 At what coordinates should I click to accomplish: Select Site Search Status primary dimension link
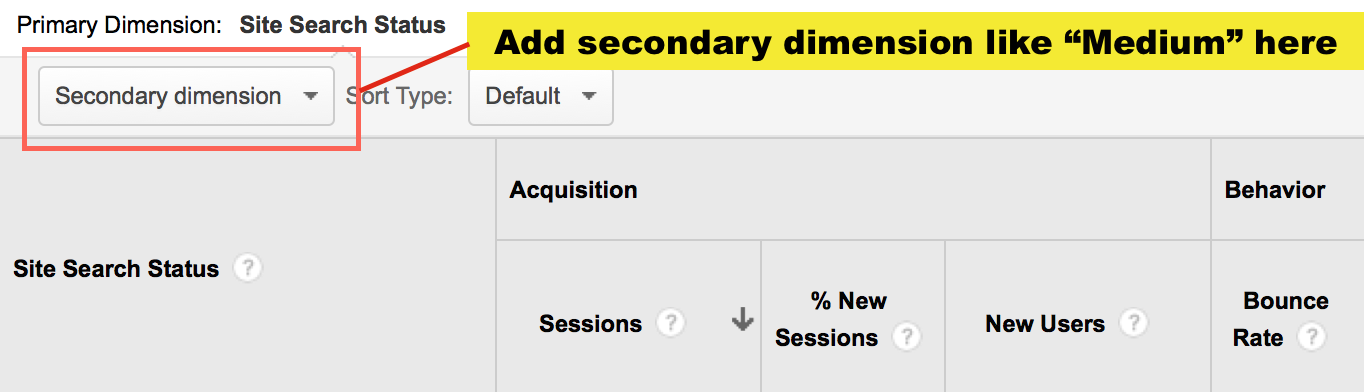(342, 25)
